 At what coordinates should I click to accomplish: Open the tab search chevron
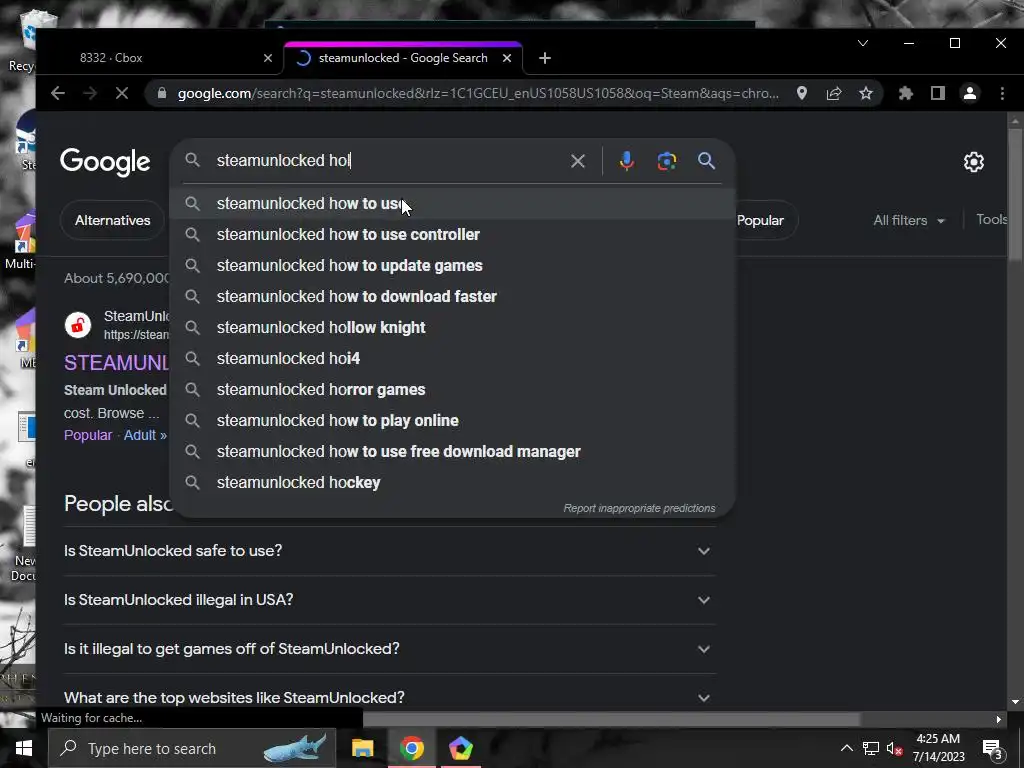pos(863,43)
